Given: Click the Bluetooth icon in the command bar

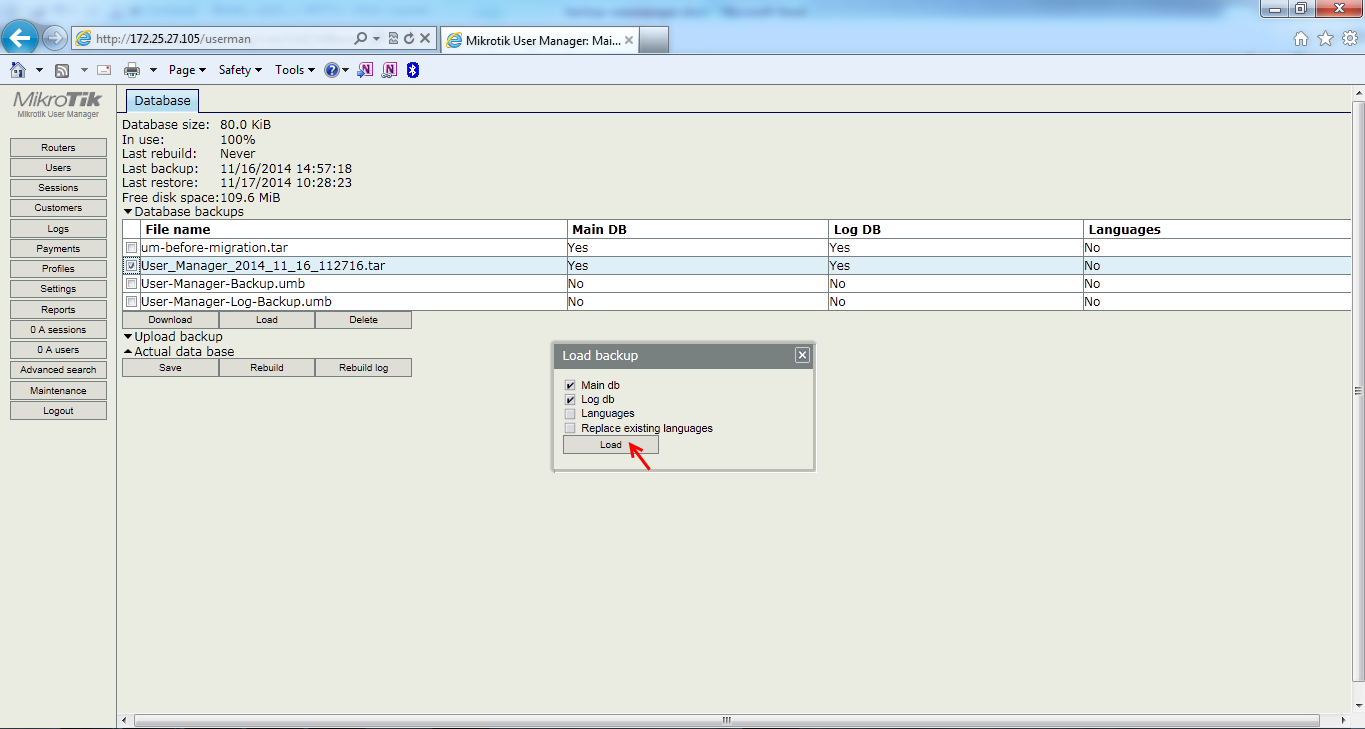Looking at the screenshot, I should point(412,70).
